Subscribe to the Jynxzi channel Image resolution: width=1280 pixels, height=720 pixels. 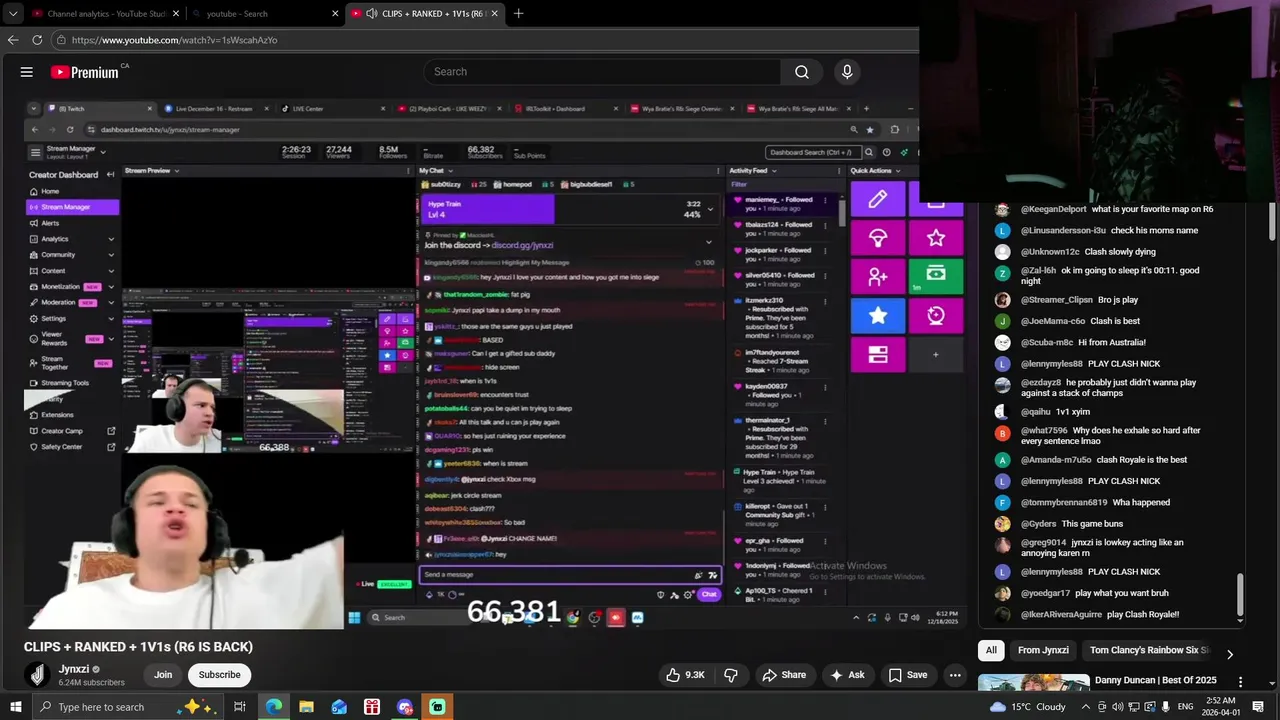coord(219,675)
